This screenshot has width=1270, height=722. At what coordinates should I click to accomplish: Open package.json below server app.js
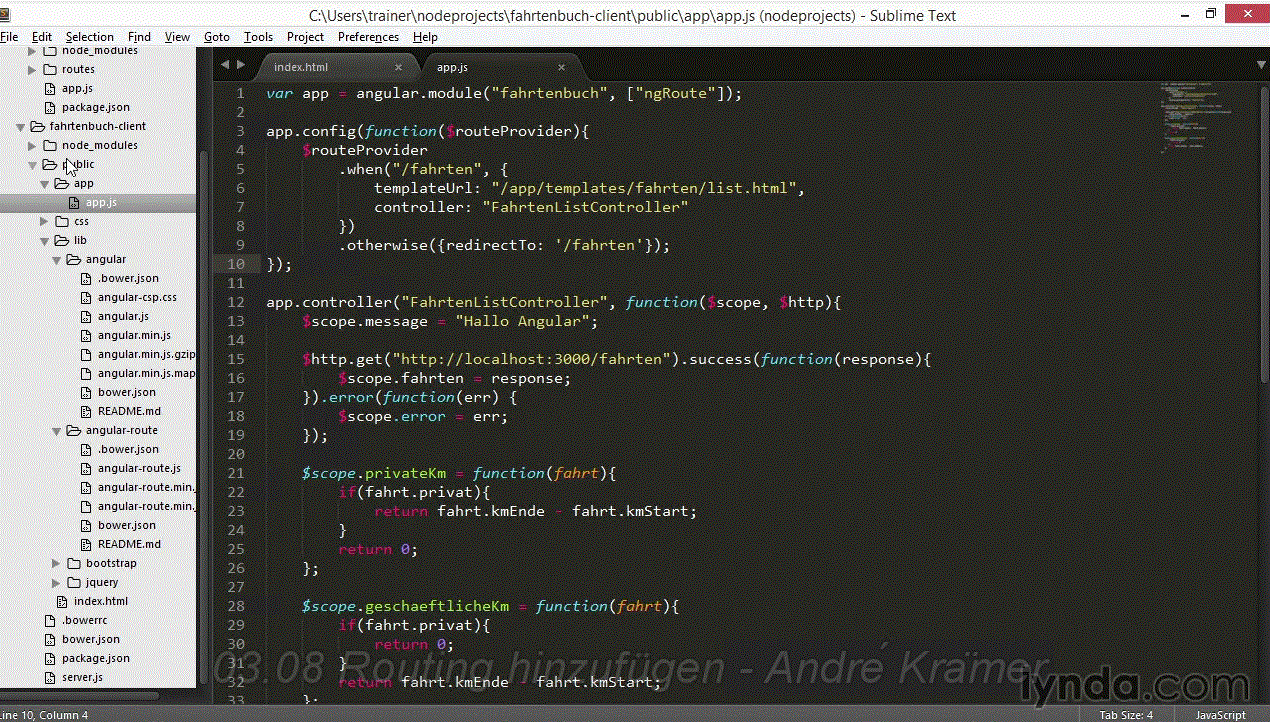click(95, 107)
